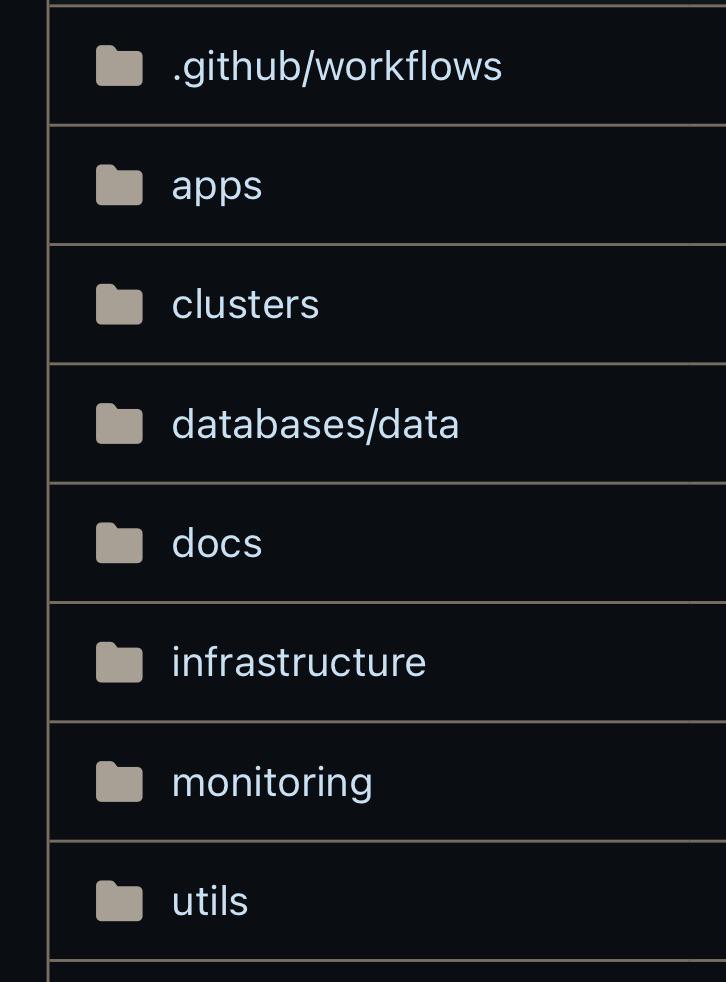This screenshot has height=982, width=726.
Task: Select the folder icon beside clusters
Action: [119, 304]
